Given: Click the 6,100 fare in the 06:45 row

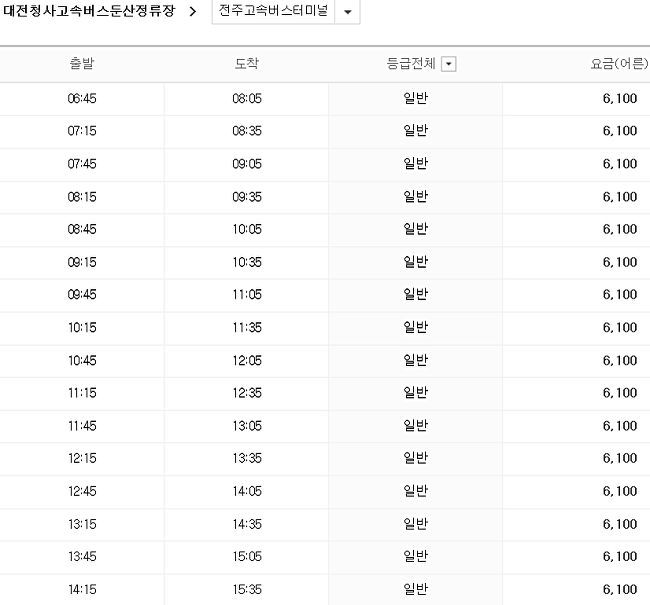Looking at the screenshot, I should click(620, 99).
